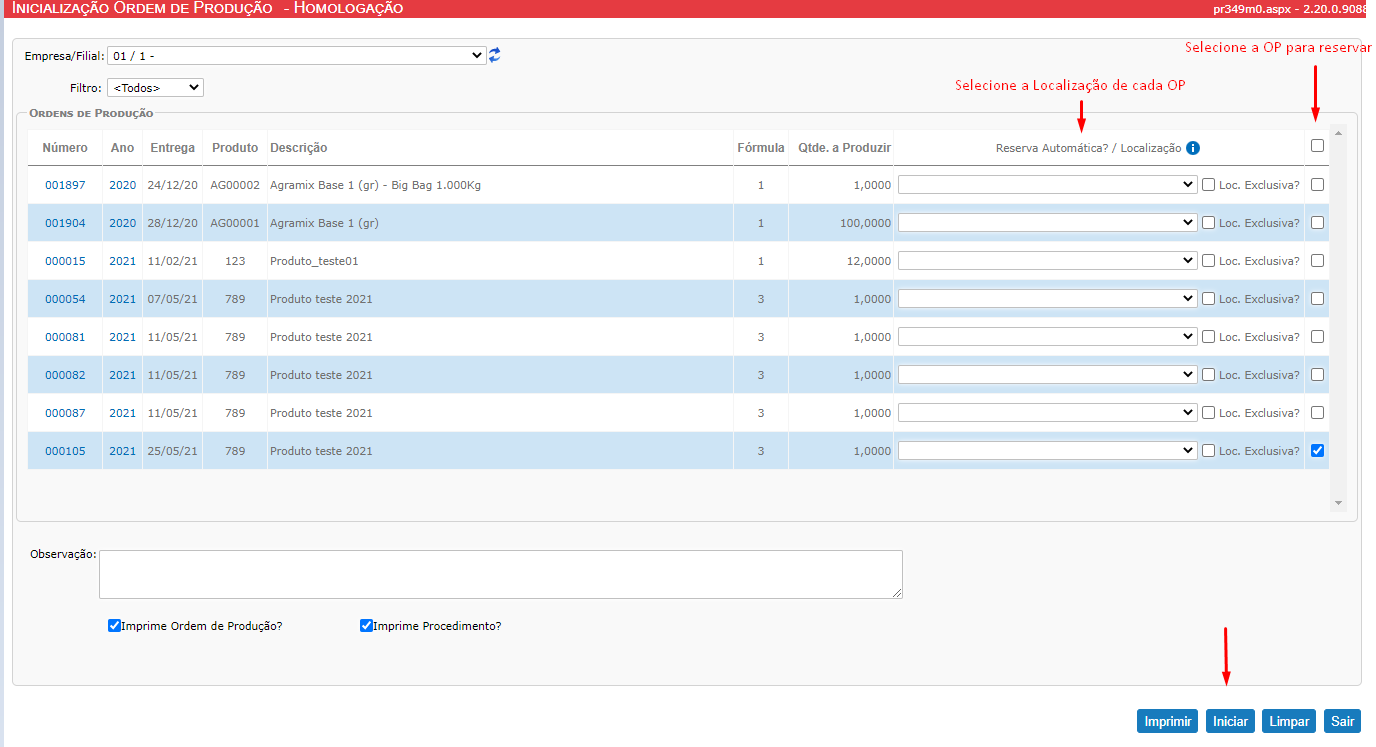Open order number 000015 link
1376x747 pixels.
click(65, 261)
